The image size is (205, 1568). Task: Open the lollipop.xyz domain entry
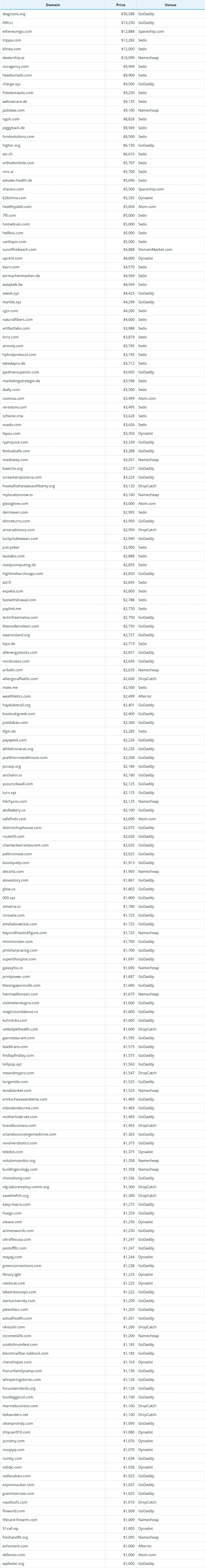coord(12,1065)
